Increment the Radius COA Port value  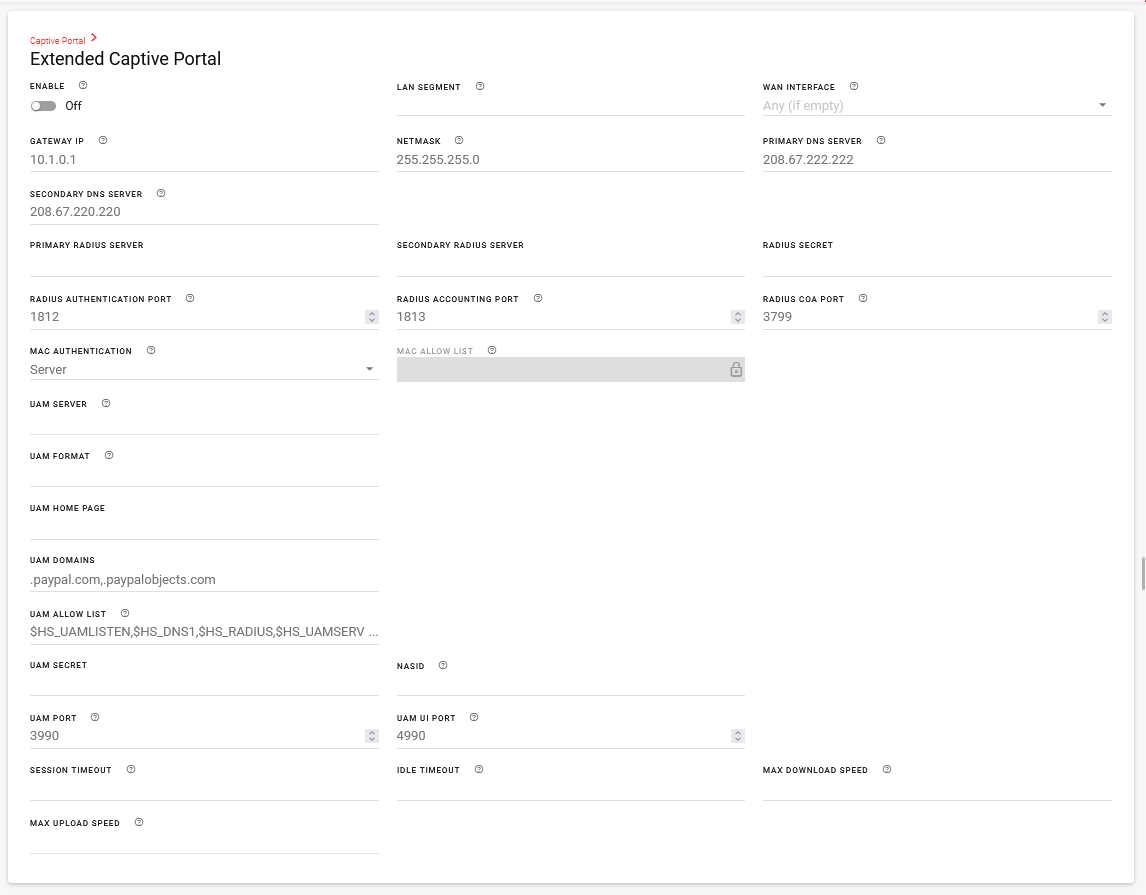click(x=1105, y=313)
